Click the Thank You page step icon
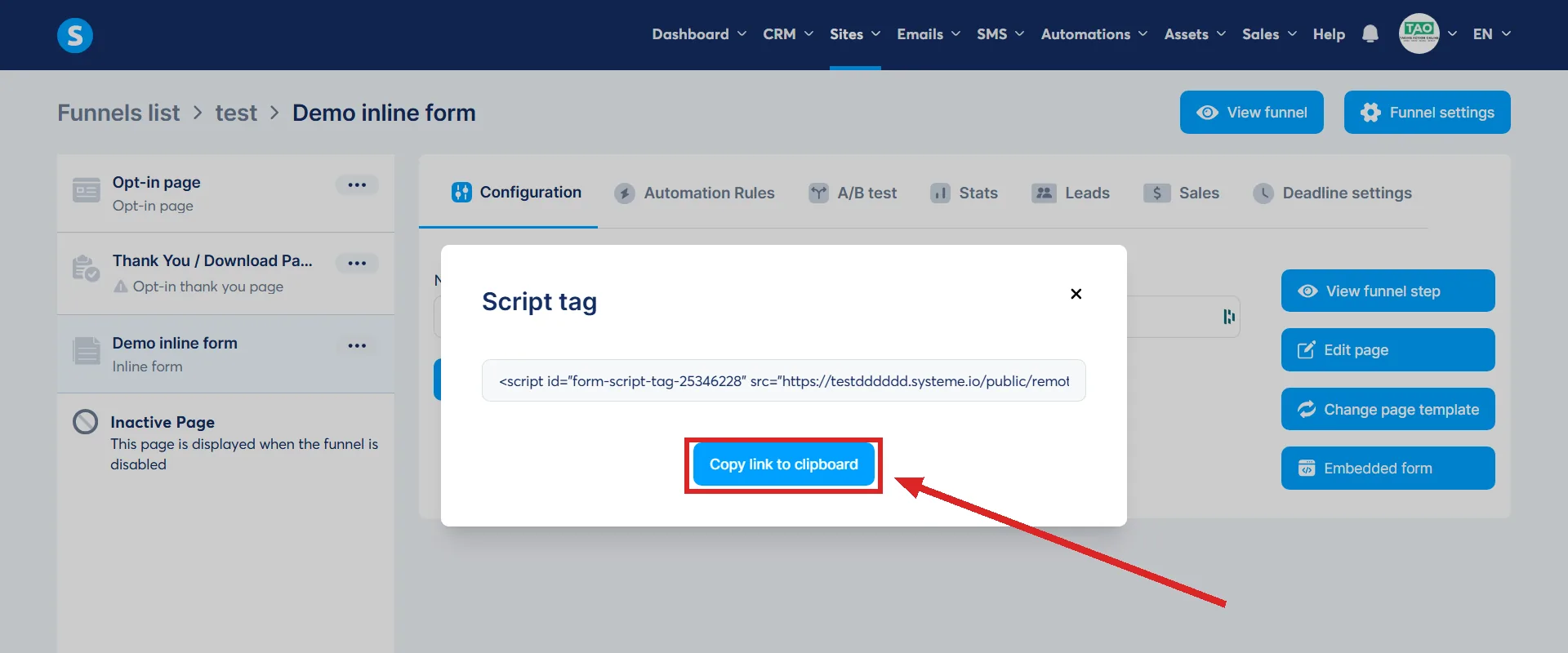The width and height of the screenshot is (1568, 653). tap(86, 268)
